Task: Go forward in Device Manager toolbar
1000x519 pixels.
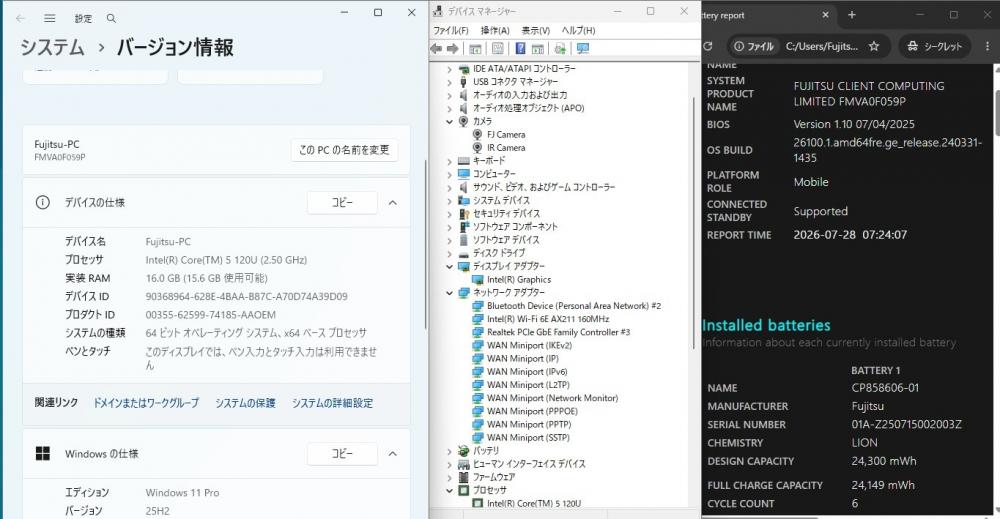Action: click(x=453, y=48)
